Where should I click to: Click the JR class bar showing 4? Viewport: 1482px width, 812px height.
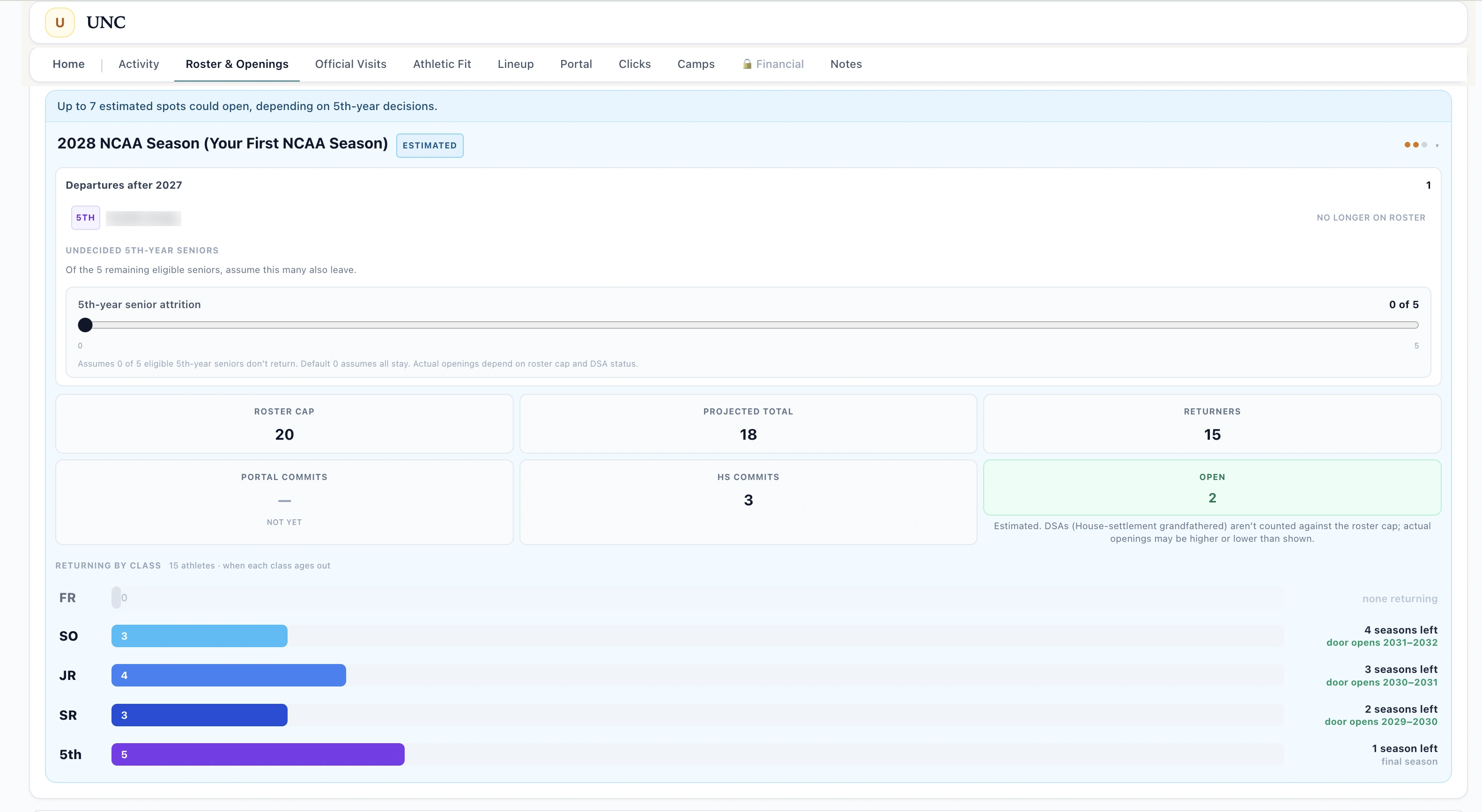pos(229,675)
